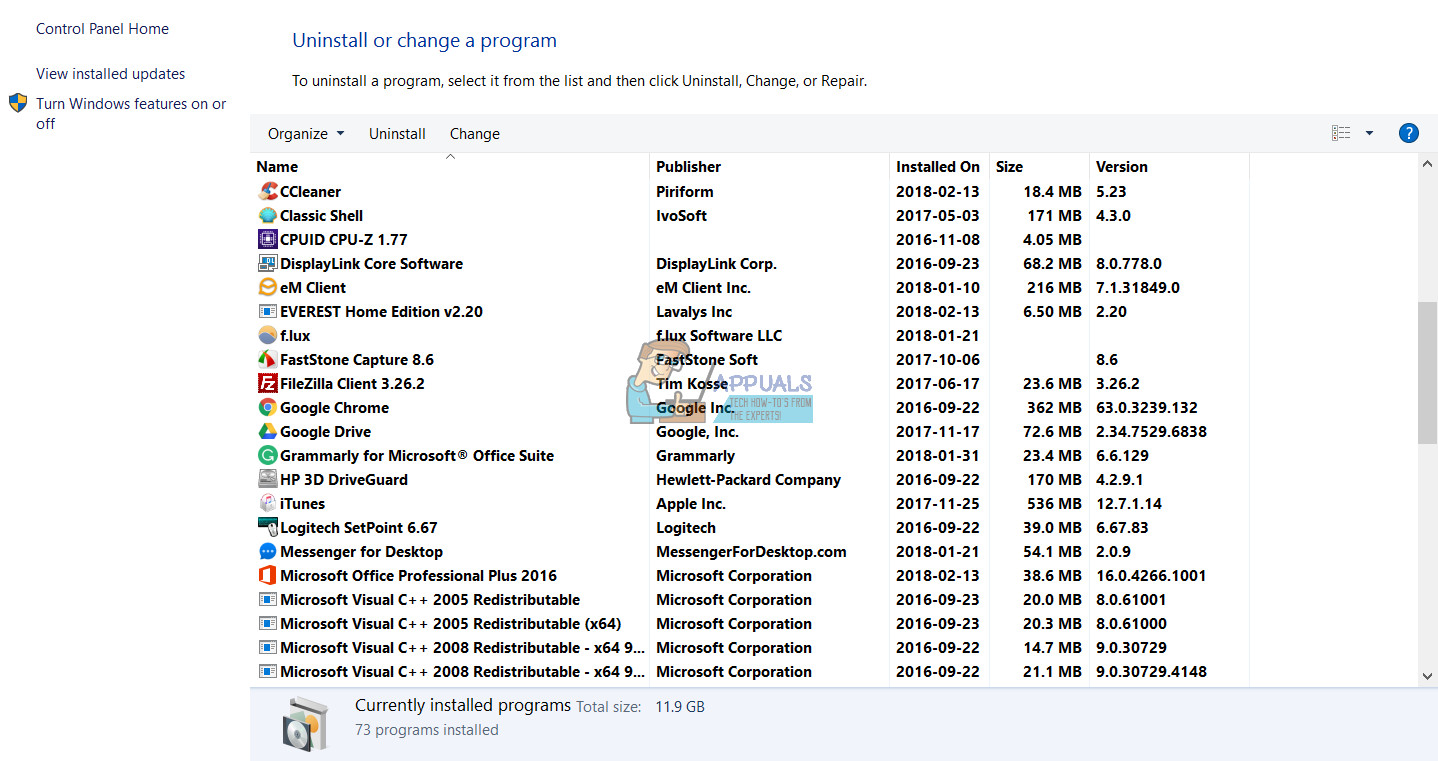1438x761 pixels.
Task: Select HP 3D DriveGuard name
Action: 344,479
